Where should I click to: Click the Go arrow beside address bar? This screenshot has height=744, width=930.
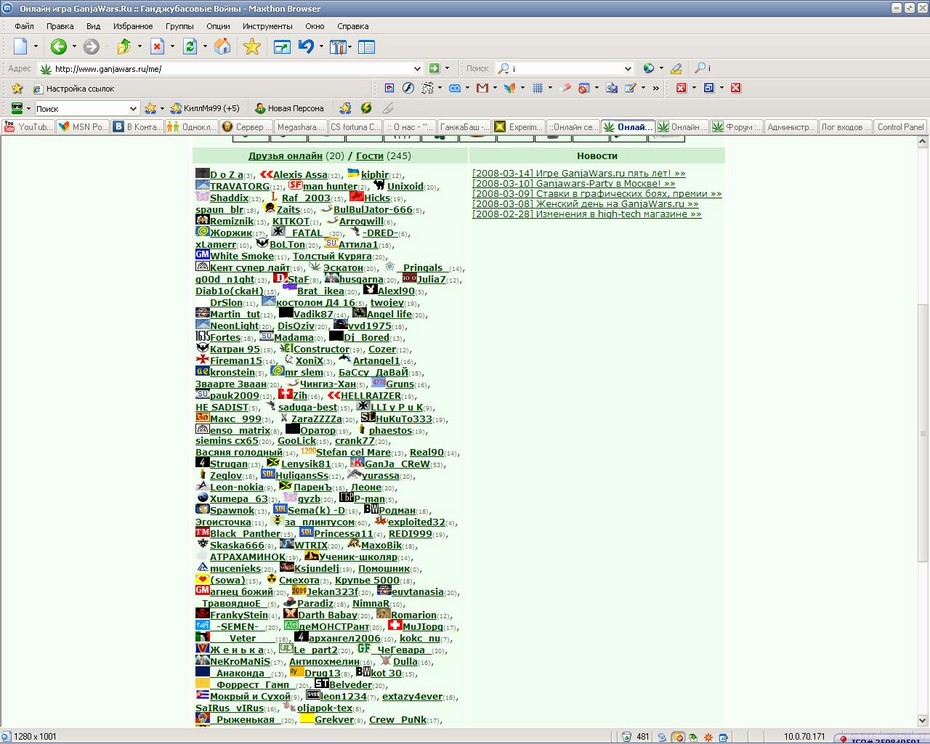[x=434, y=69]
